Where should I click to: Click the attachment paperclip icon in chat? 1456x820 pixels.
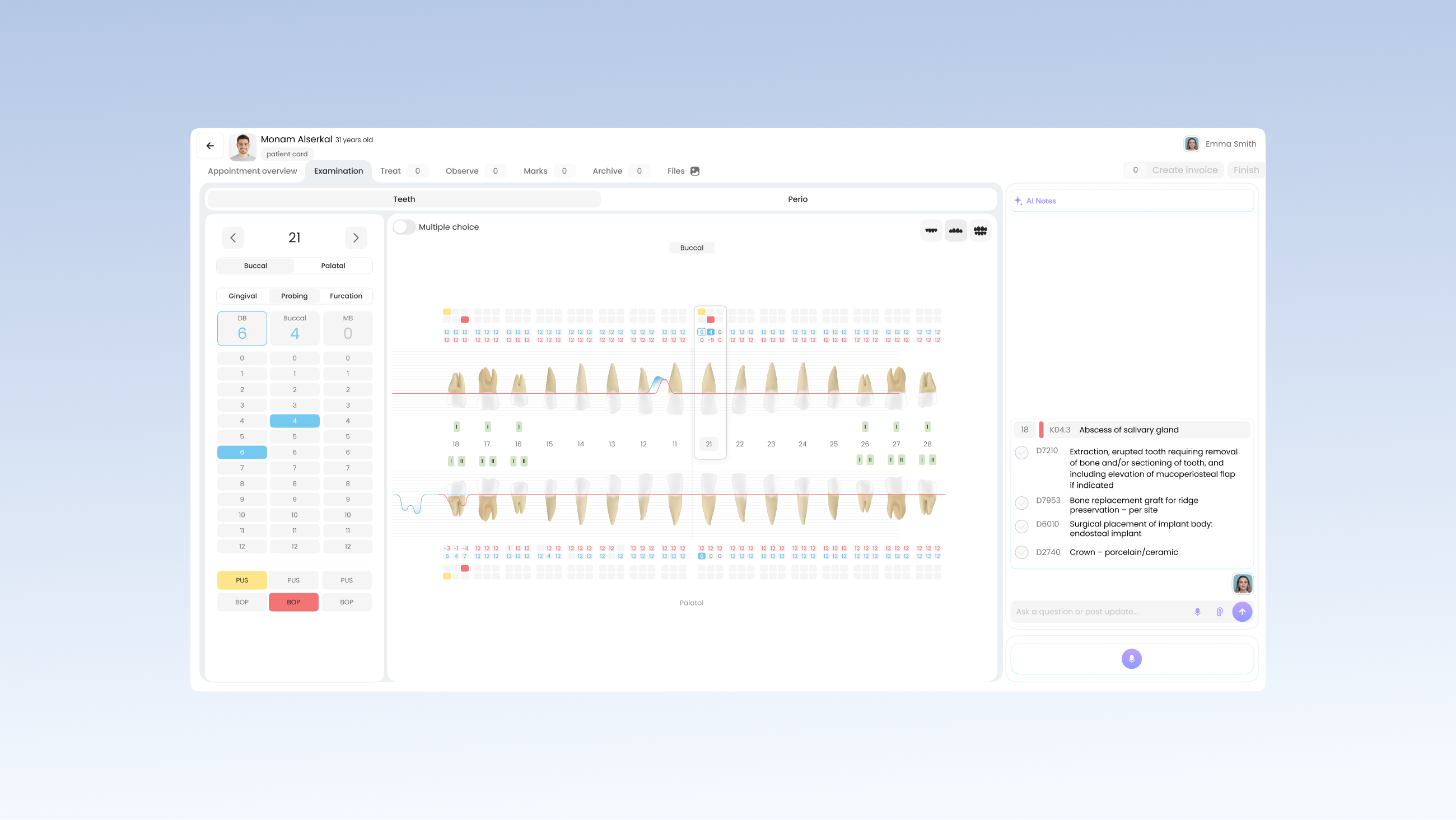pos(1220,612)
